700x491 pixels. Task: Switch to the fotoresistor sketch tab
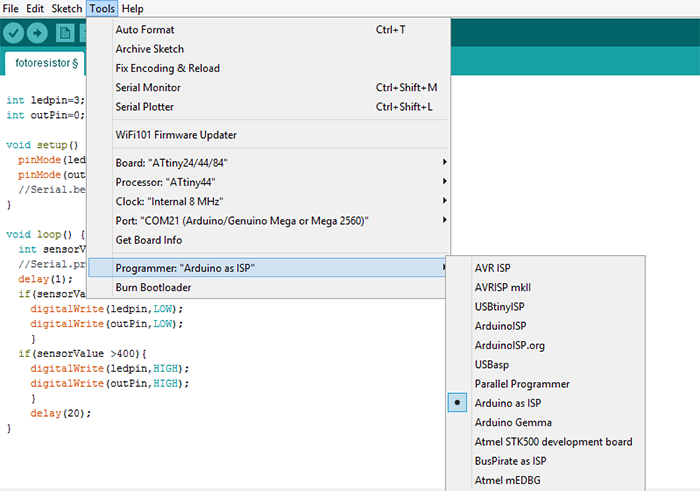click(42, 63)
